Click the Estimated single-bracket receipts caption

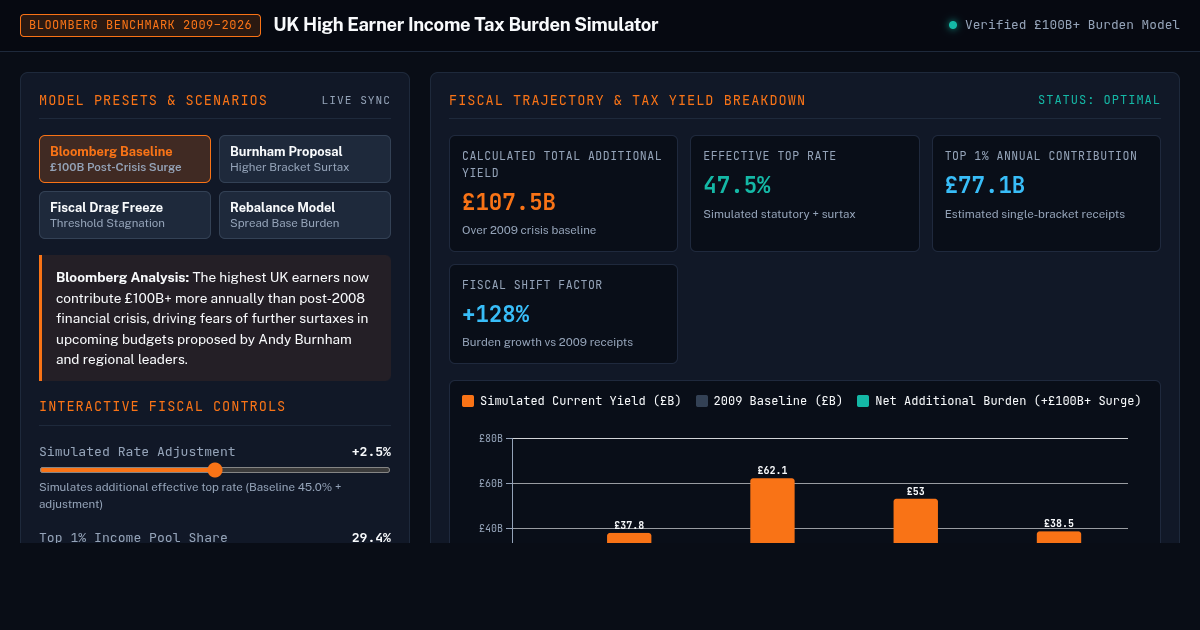pyautogui.click(x=1035, y=214)
